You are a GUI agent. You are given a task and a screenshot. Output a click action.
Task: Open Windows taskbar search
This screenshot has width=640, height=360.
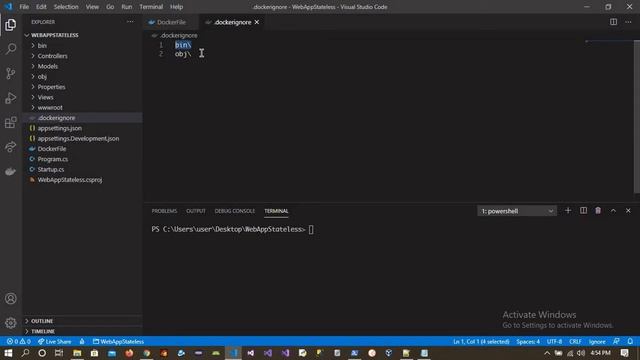pyautogui.click(x=25, y=353)
